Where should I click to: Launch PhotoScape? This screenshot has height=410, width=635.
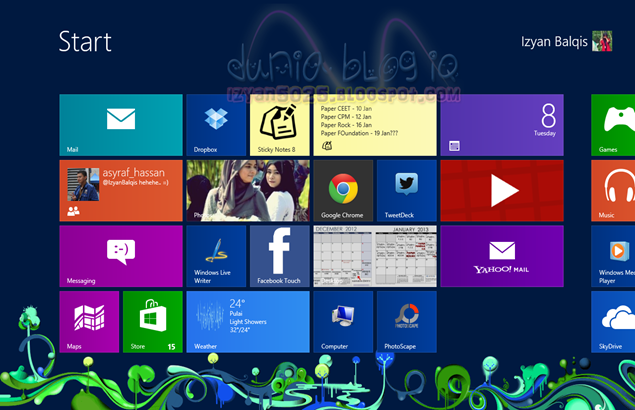pos(407,322)
